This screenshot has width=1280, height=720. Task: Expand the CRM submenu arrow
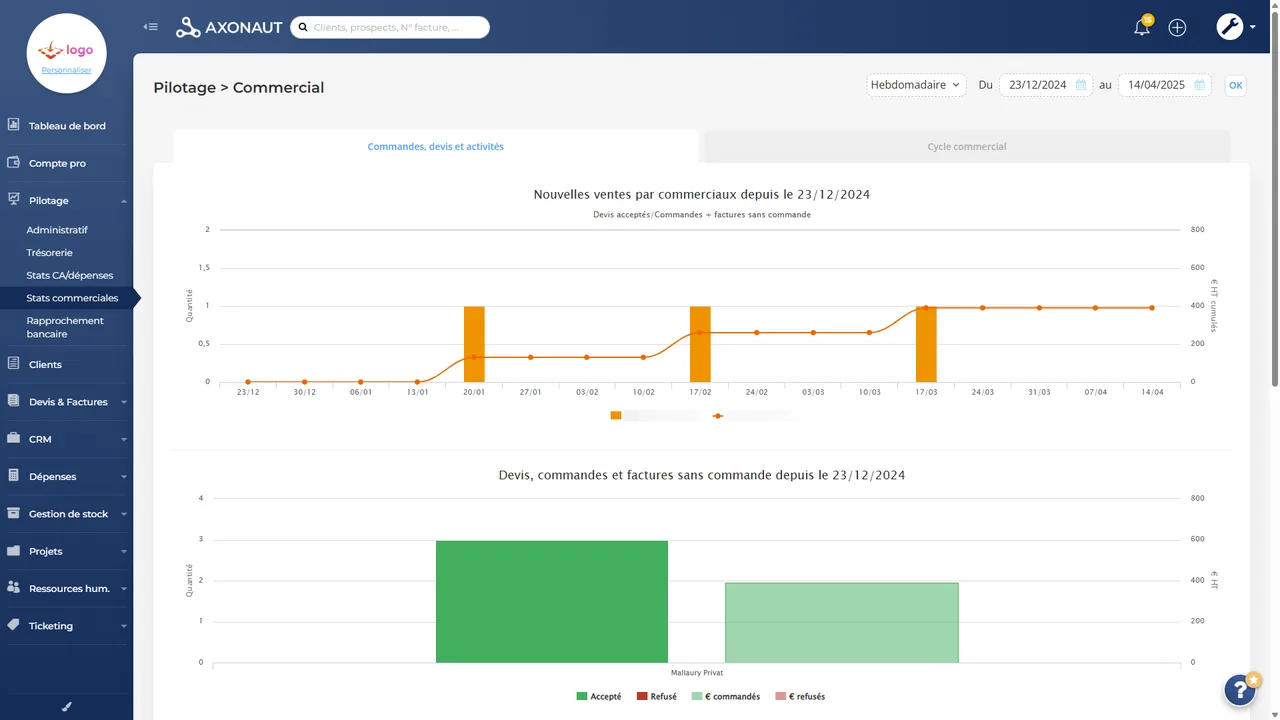pyautogui.click(x=124, y=439)
